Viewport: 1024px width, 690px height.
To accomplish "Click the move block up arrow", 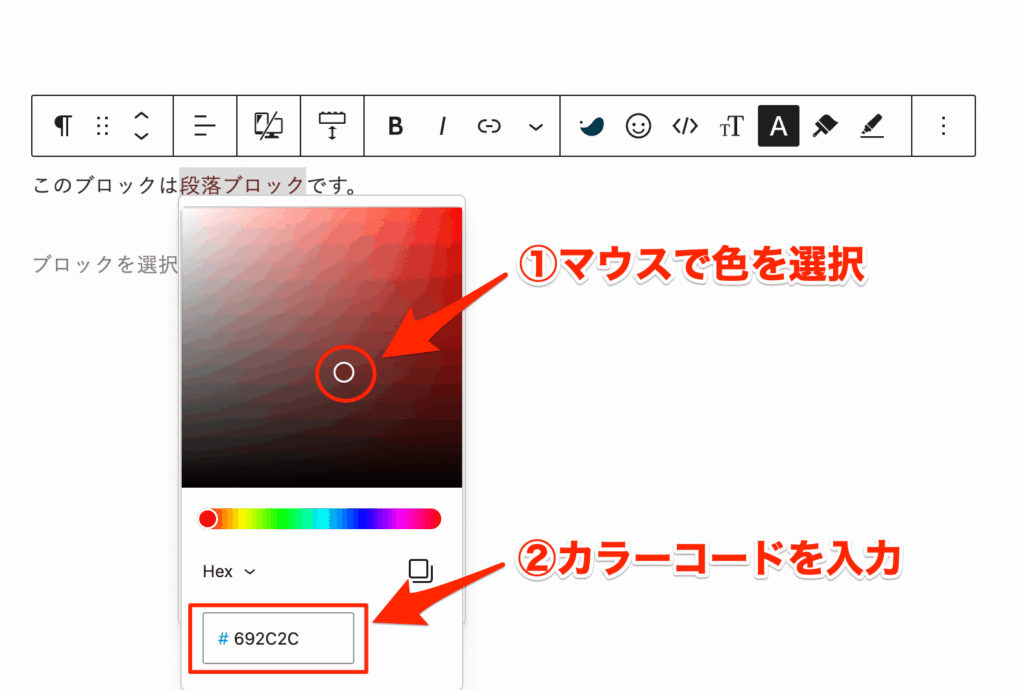I will coord(141,115).
